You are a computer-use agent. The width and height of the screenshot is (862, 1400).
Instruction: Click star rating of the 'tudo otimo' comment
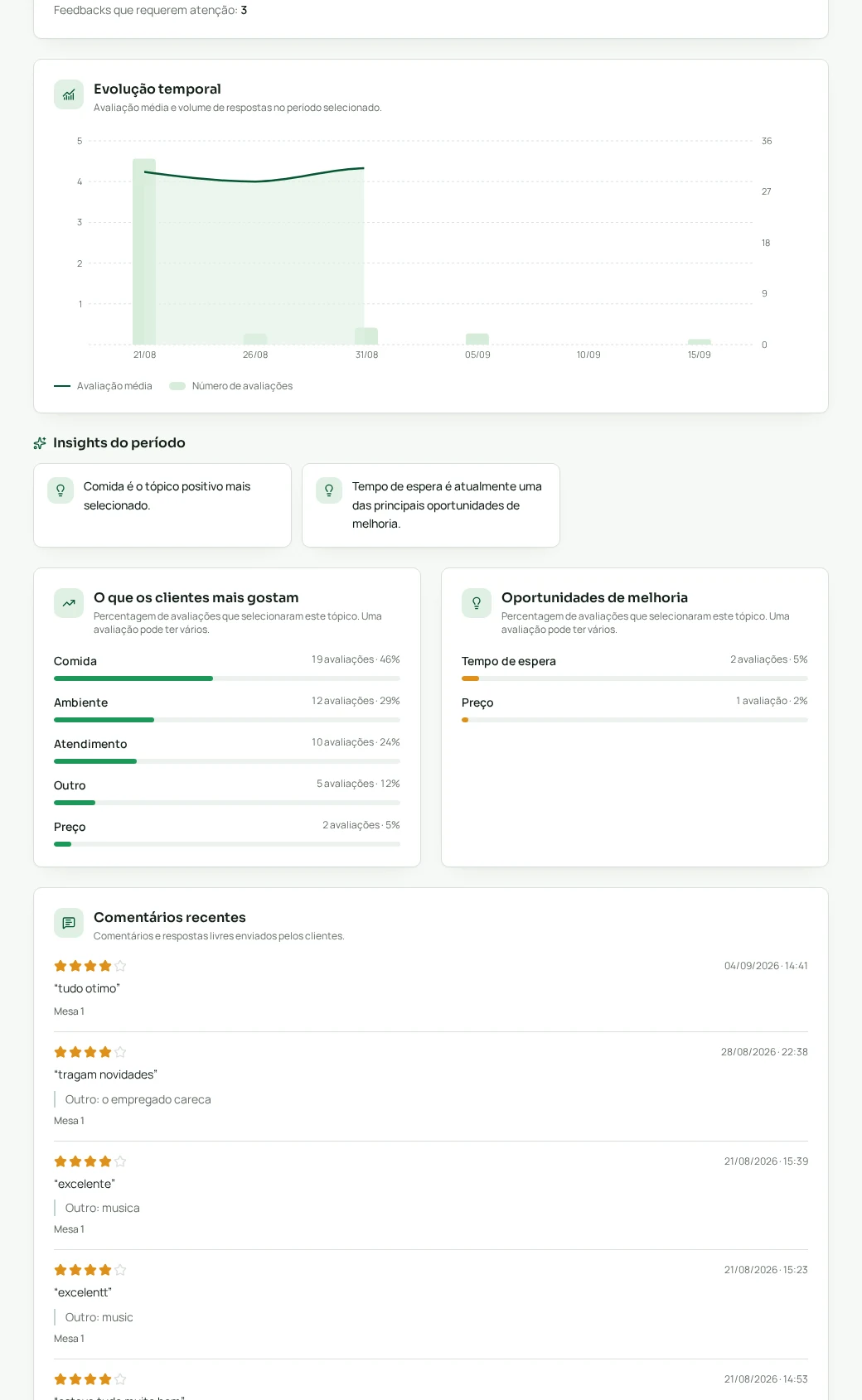point(90,966)
